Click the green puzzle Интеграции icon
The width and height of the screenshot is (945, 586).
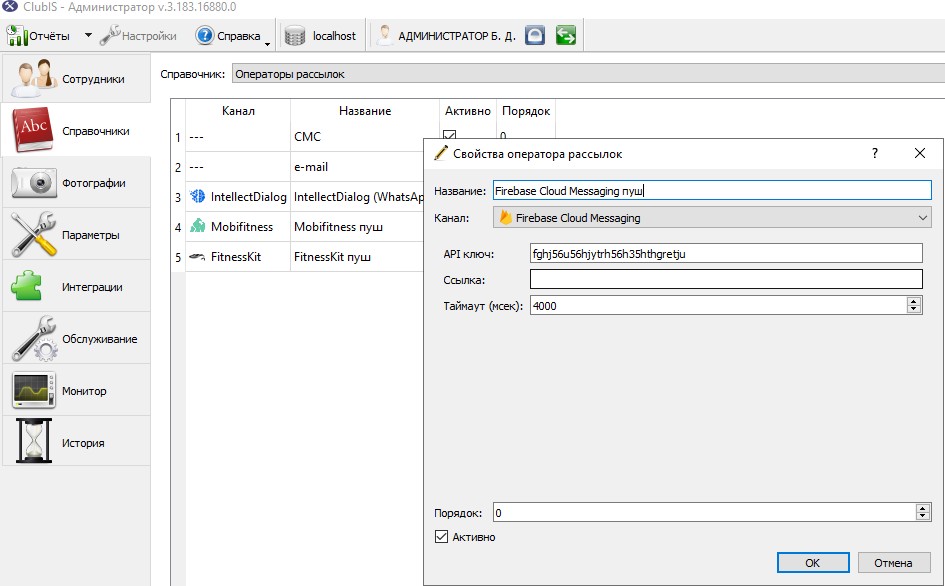click(27, 286)
